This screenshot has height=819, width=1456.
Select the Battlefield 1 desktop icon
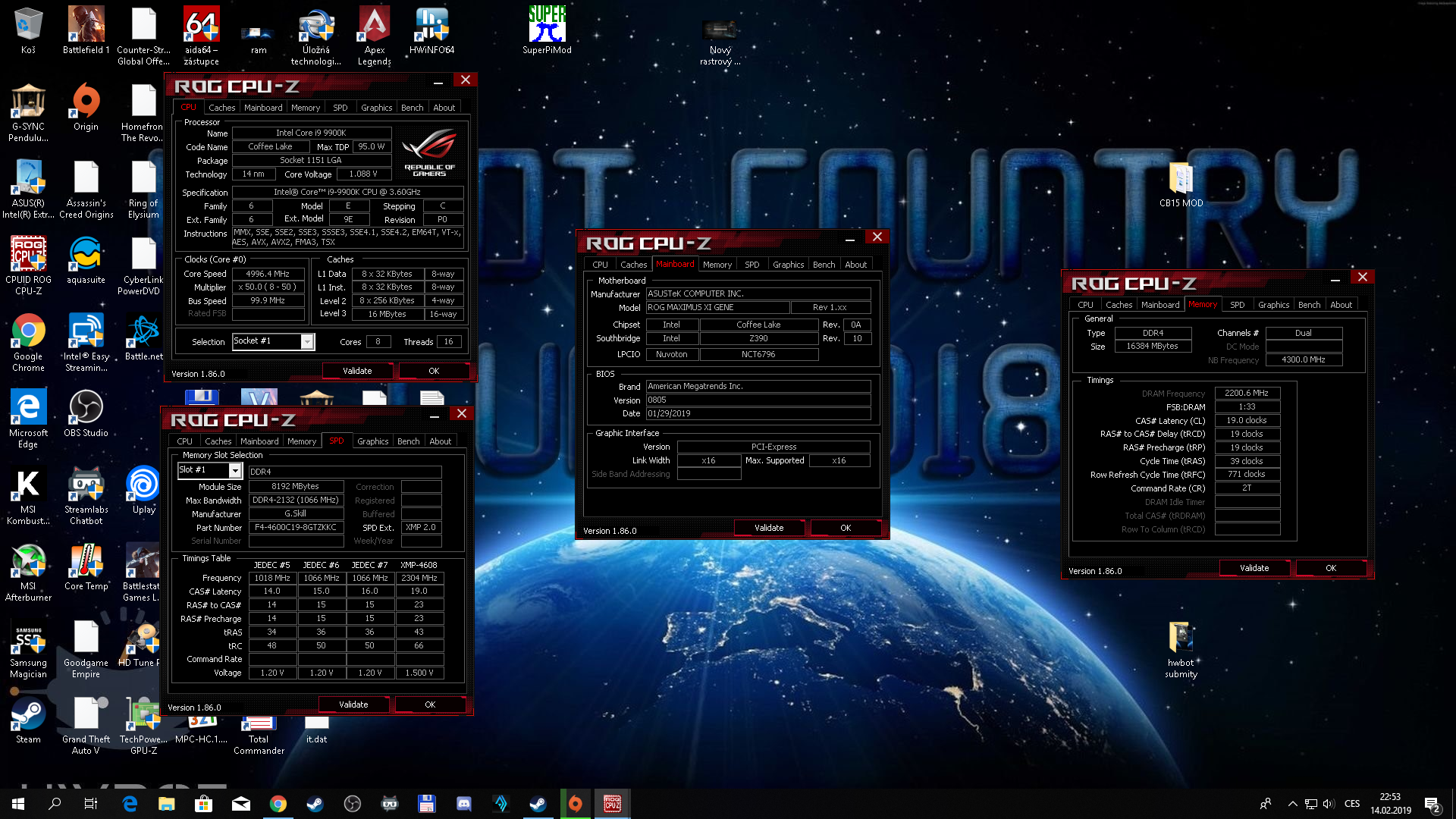(86, 30)
